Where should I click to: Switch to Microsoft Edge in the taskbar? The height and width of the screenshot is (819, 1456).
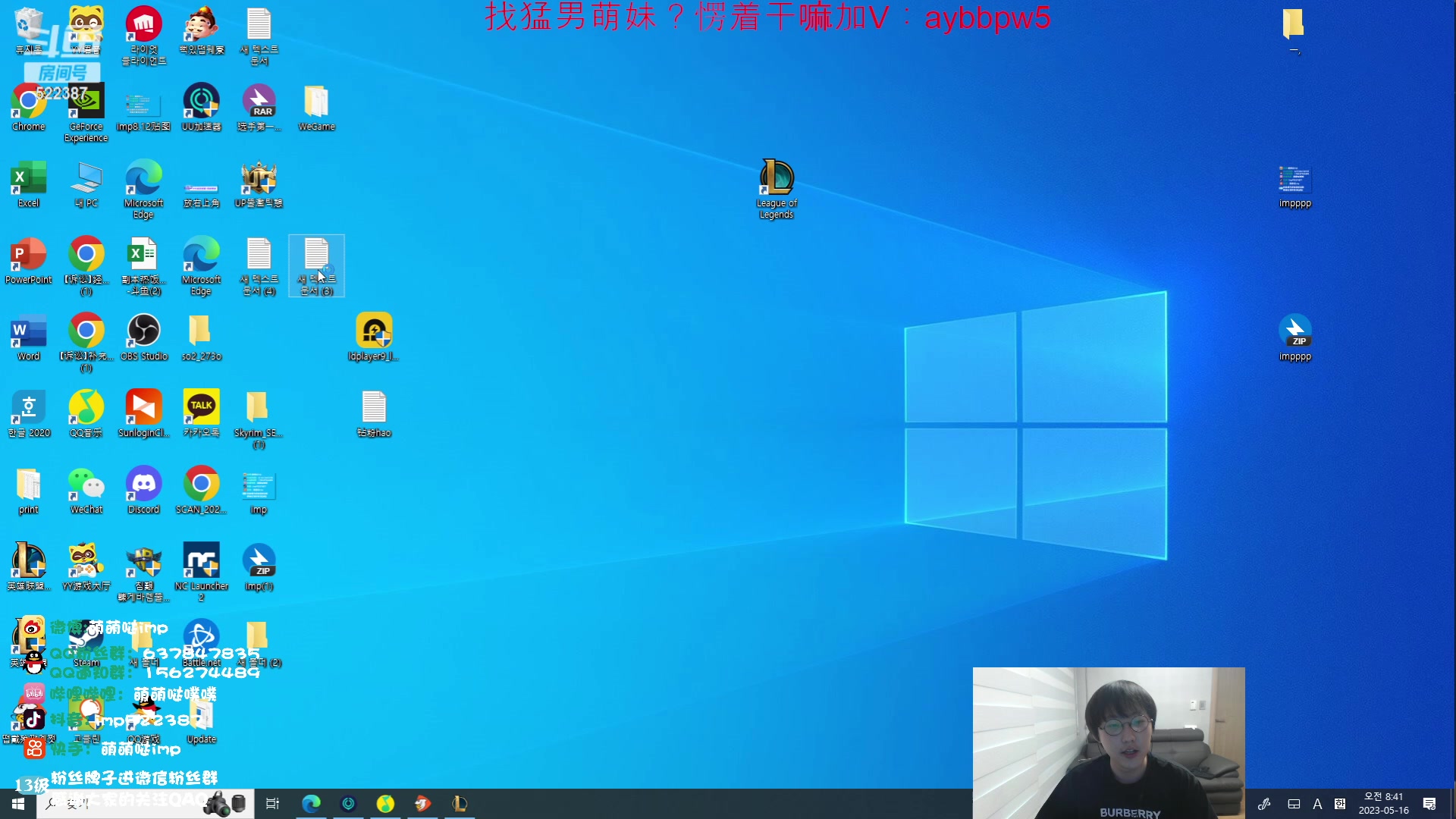tap(311, 804)
